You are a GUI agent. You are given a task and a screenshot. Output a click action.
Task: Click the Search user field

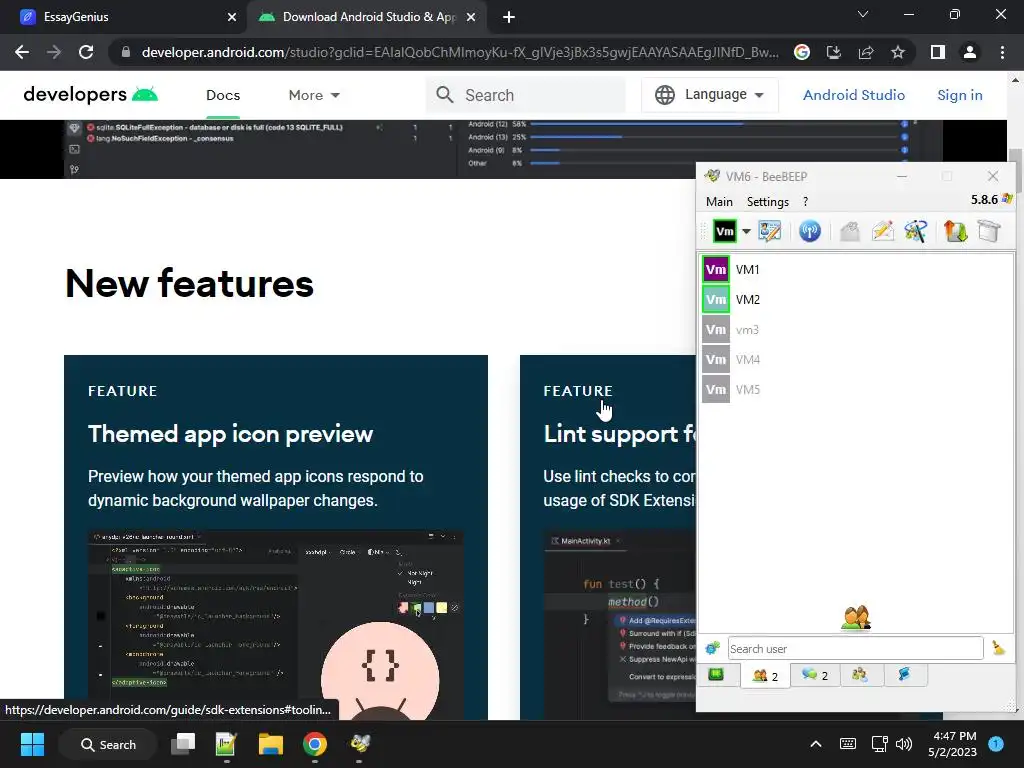[x=856, y=648]
